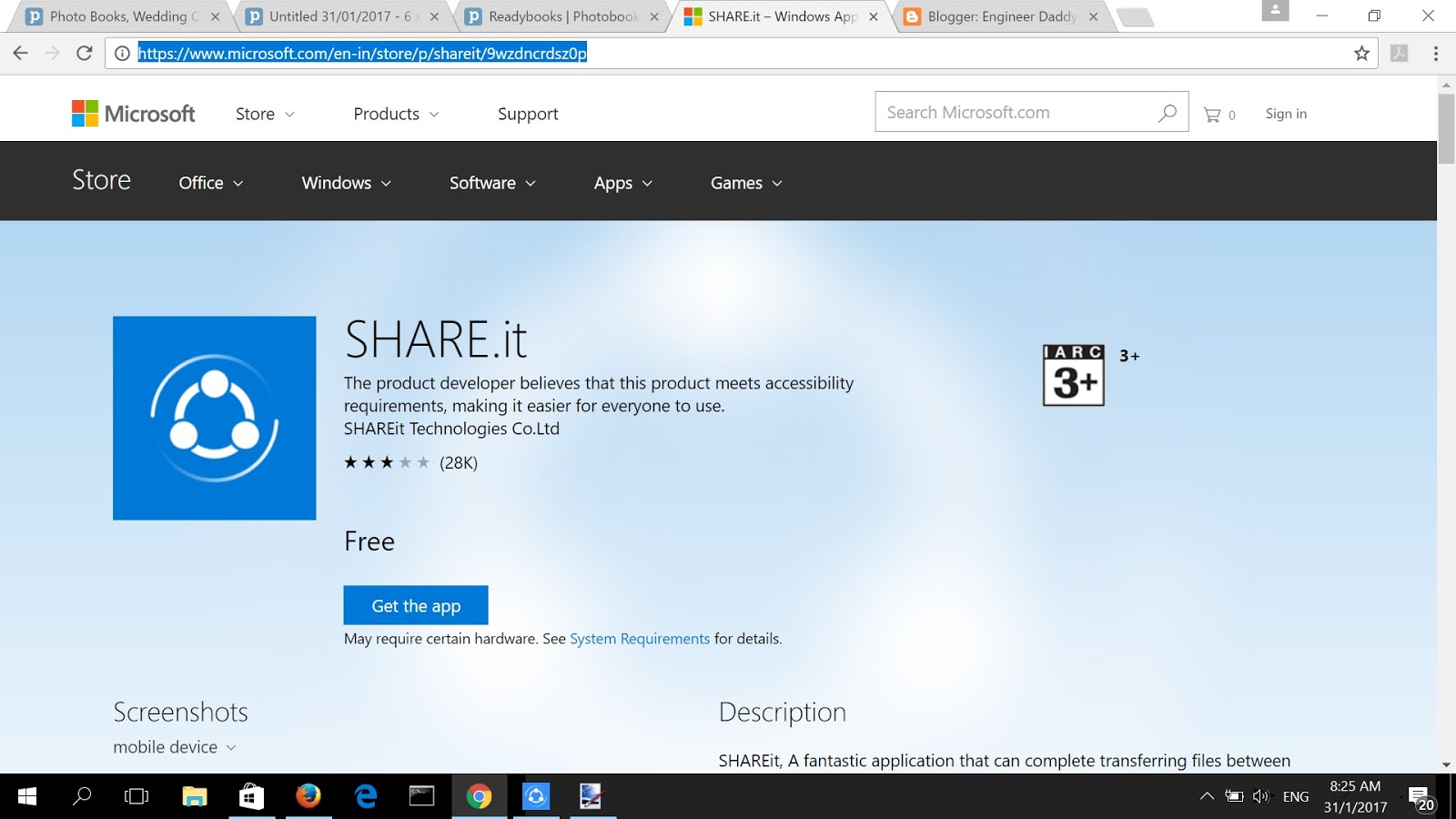Open System Requirements link
The width and height of the screenshot is (1456, 819).
point(640,639)
